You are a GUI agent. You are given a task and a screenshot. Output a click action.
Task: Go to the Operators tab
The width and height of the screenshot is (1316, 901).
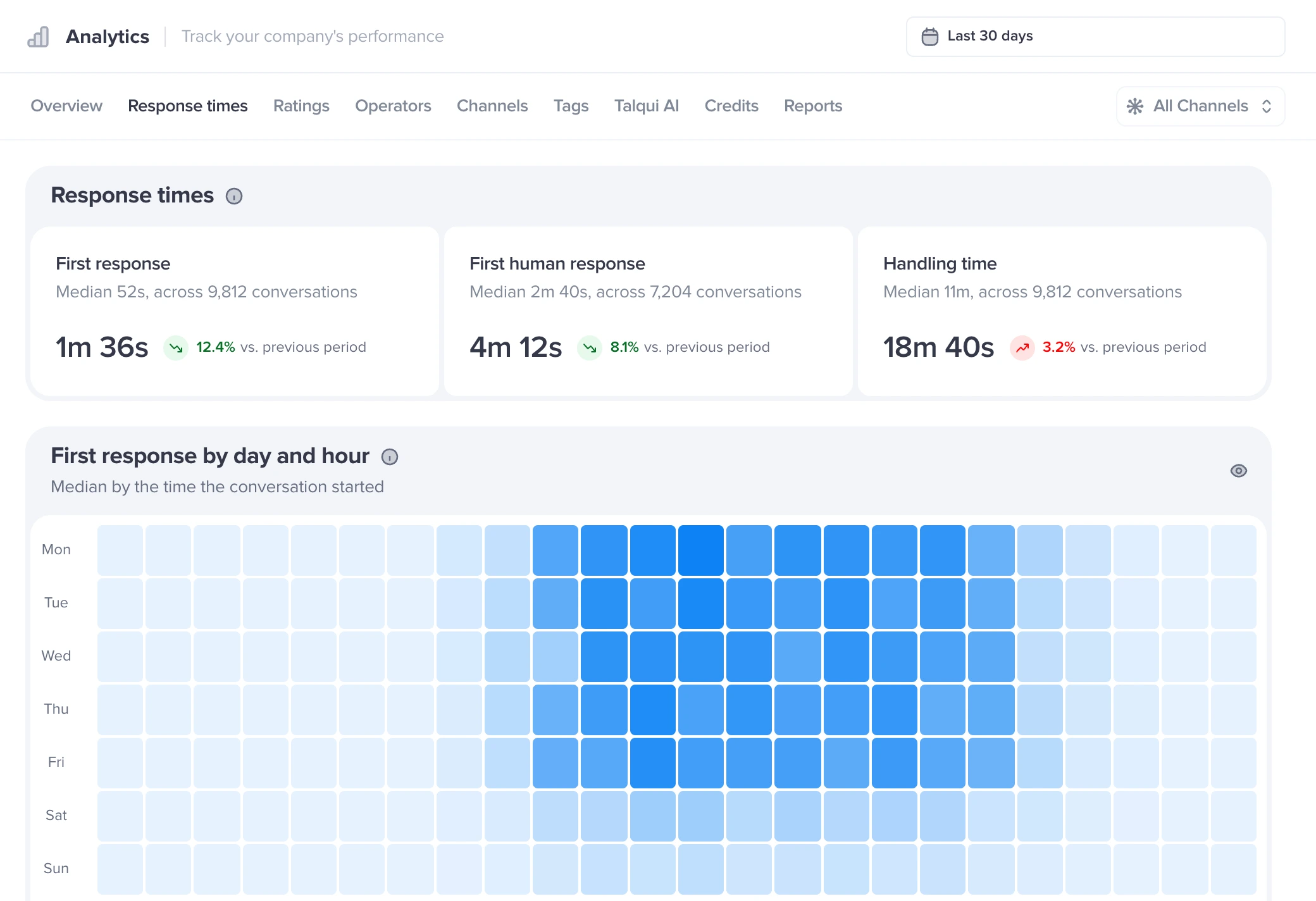click(393, 106)
